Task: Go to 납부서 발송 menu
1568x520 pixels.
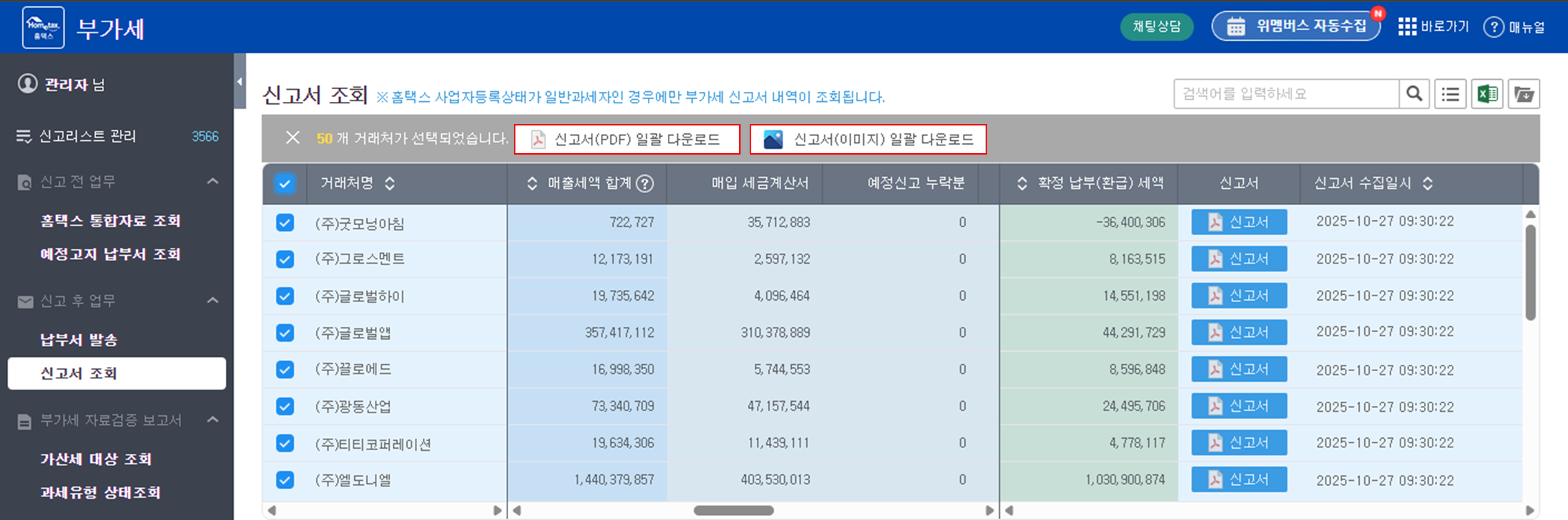Action: 78,340
